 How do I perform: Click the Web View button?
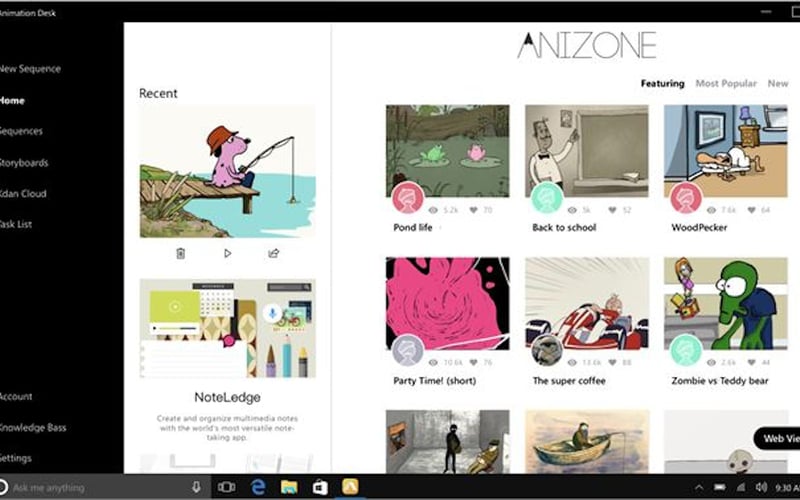click(777, 438)
